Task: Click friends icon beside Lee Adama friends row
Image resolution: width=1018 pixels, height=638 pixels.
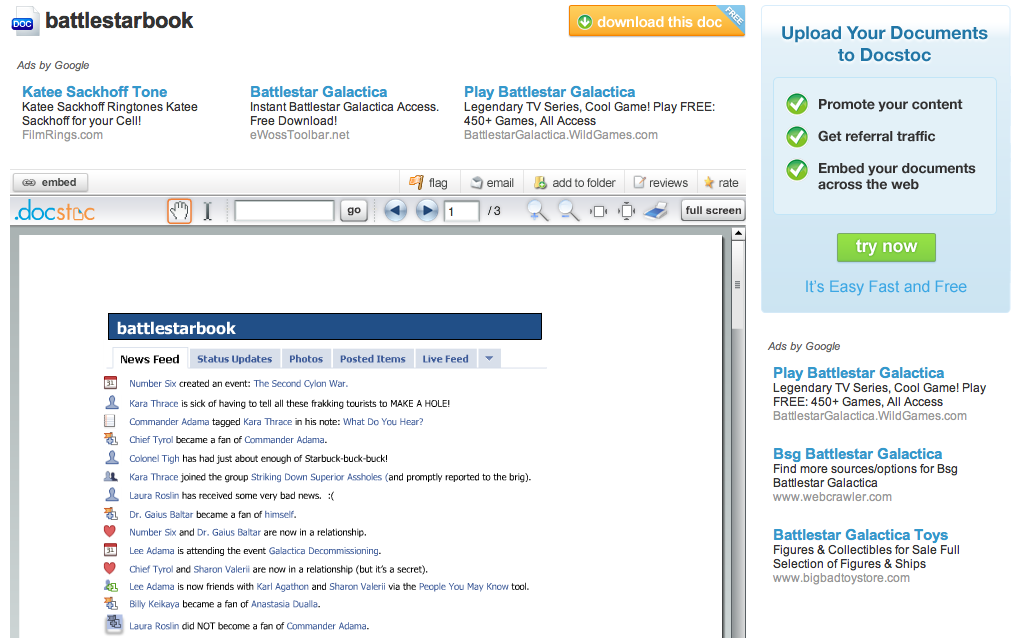Action: click(x=111, y=585)
